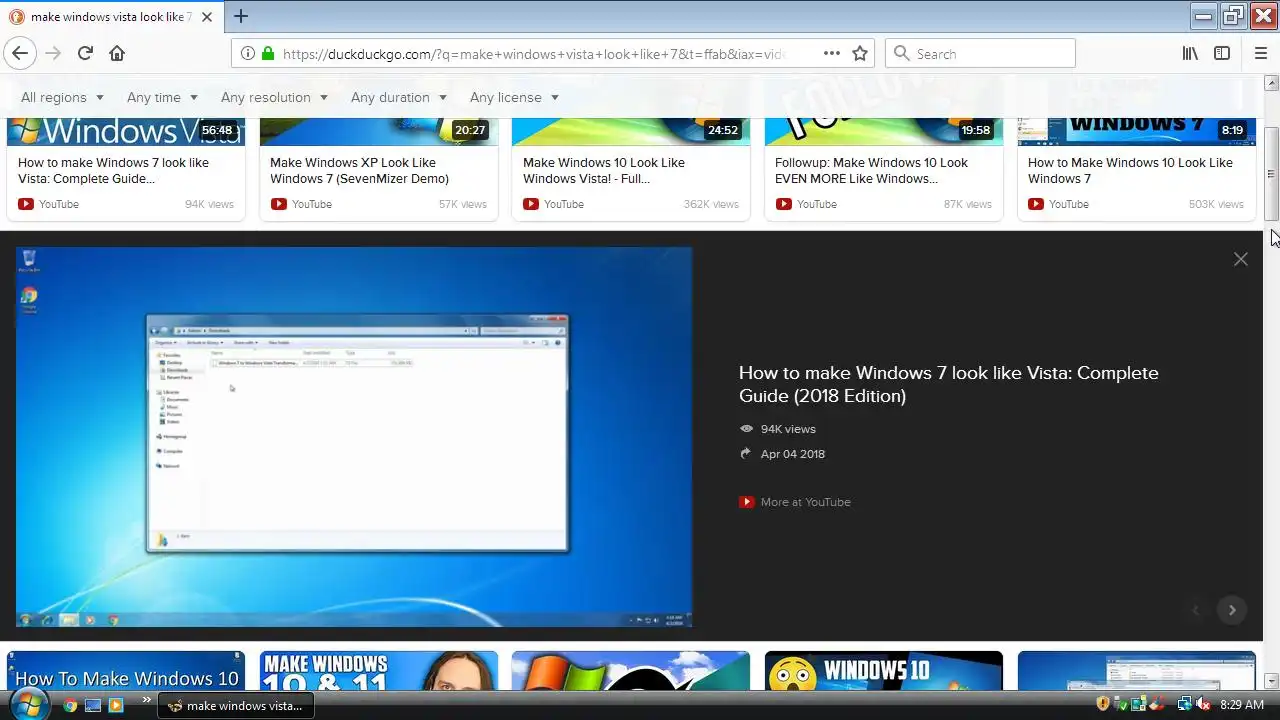Open the 'Make Windows 10 & 11' thumbnail
The image size is (1280, 720).
point(379,671)
